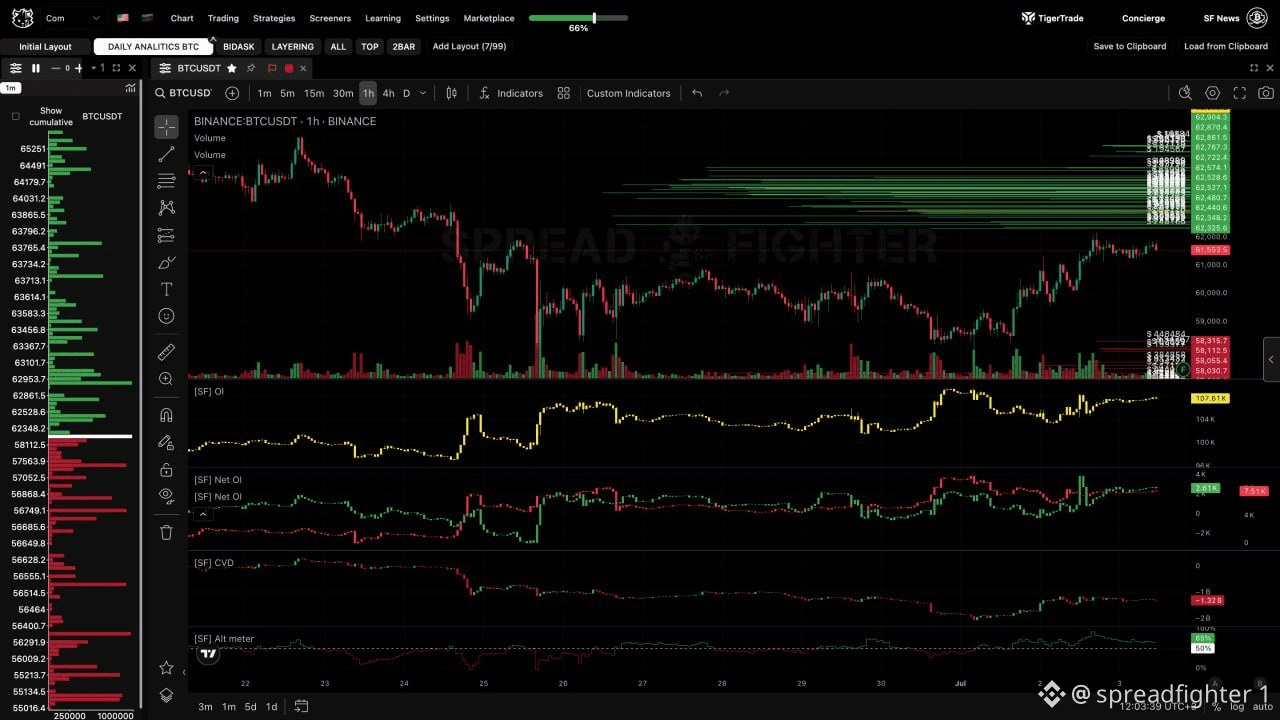Image resolution: width=1280 pixels, height=720 pixels.
Task: Redo the chart action
Action: point(724,93)
